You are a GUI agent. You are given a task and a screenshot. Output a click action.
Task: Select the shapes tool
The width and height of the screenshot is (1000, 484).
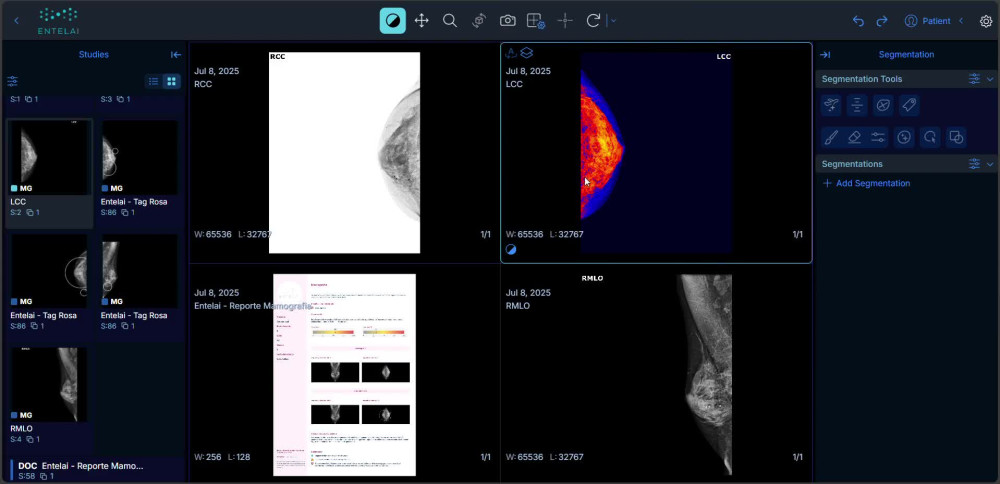click(955, 137)
